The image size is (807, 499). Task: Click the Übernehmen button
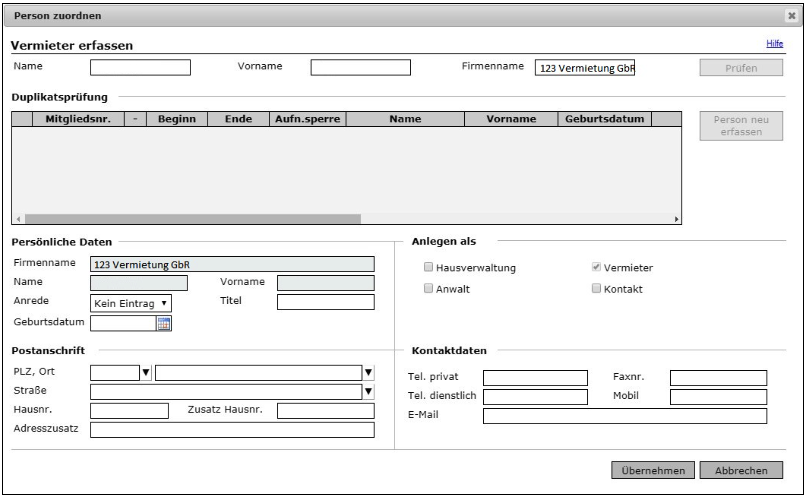(x=651, y=470)
